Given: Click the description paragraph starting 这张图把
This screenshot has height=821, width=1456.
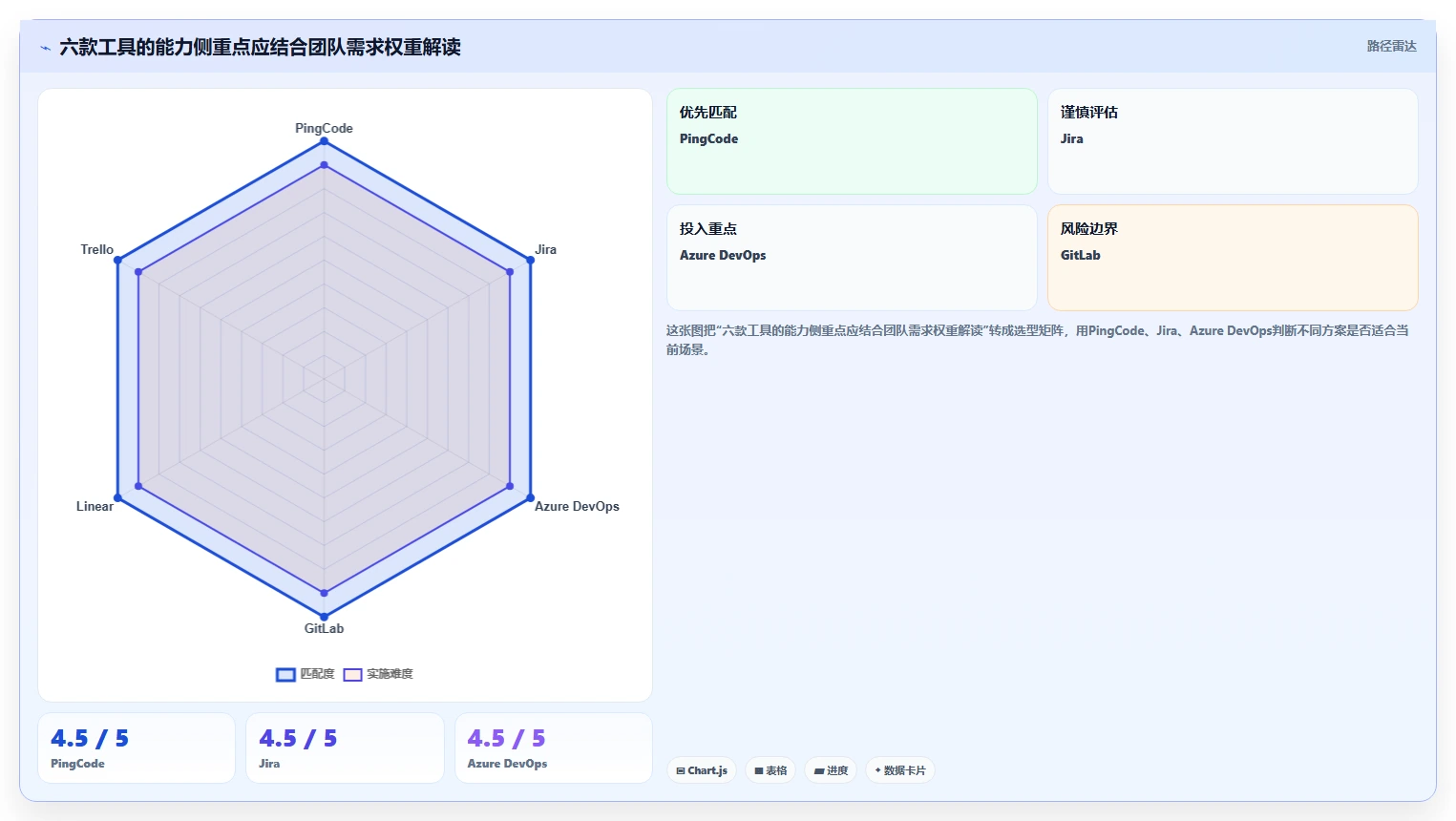Looking at the screenshot, I should pos(1038,340).
